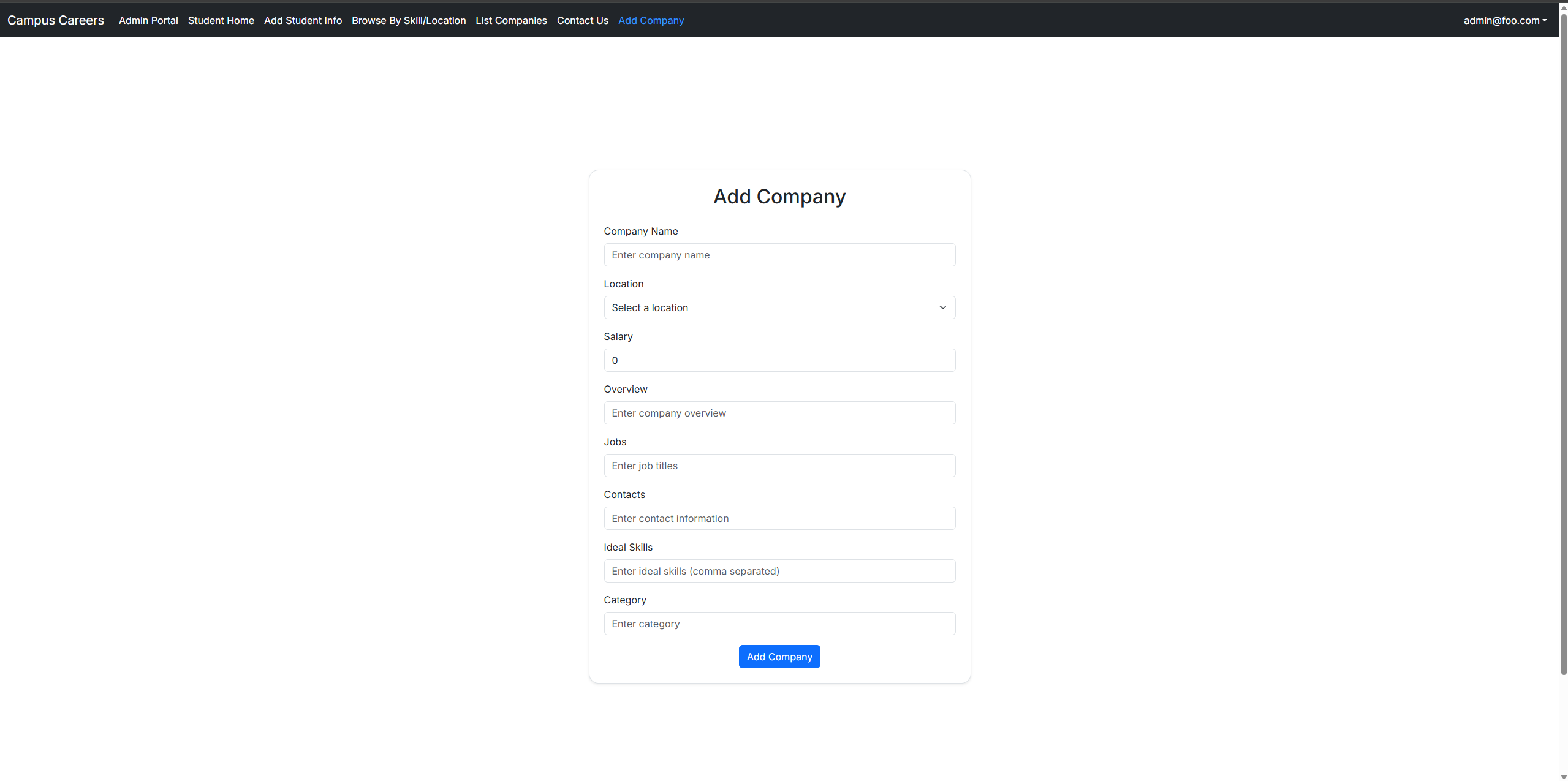Viewport: 1568px width, 781px height.
Task: Click the page's vertical scrollbar
Action: pos(1563,343)
